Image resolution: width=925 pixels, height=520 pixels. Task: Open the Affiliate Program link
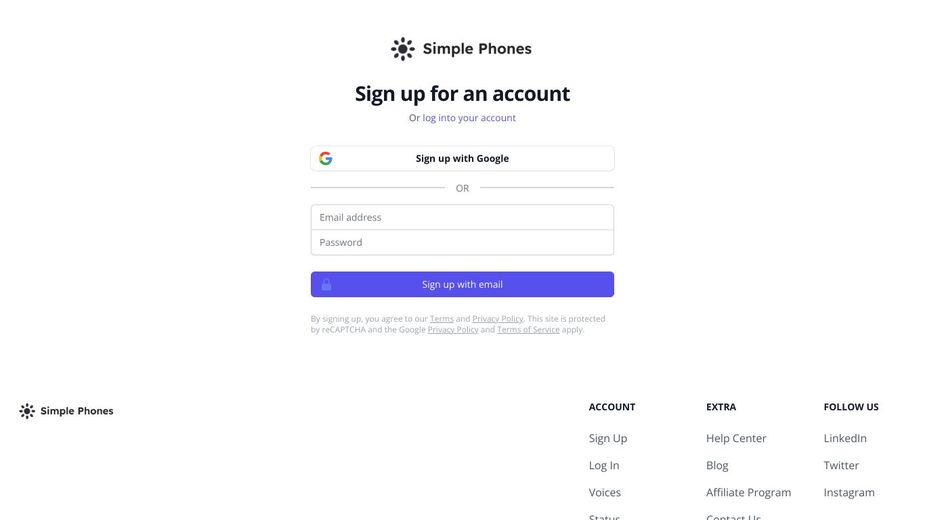[x=748, y=493]
